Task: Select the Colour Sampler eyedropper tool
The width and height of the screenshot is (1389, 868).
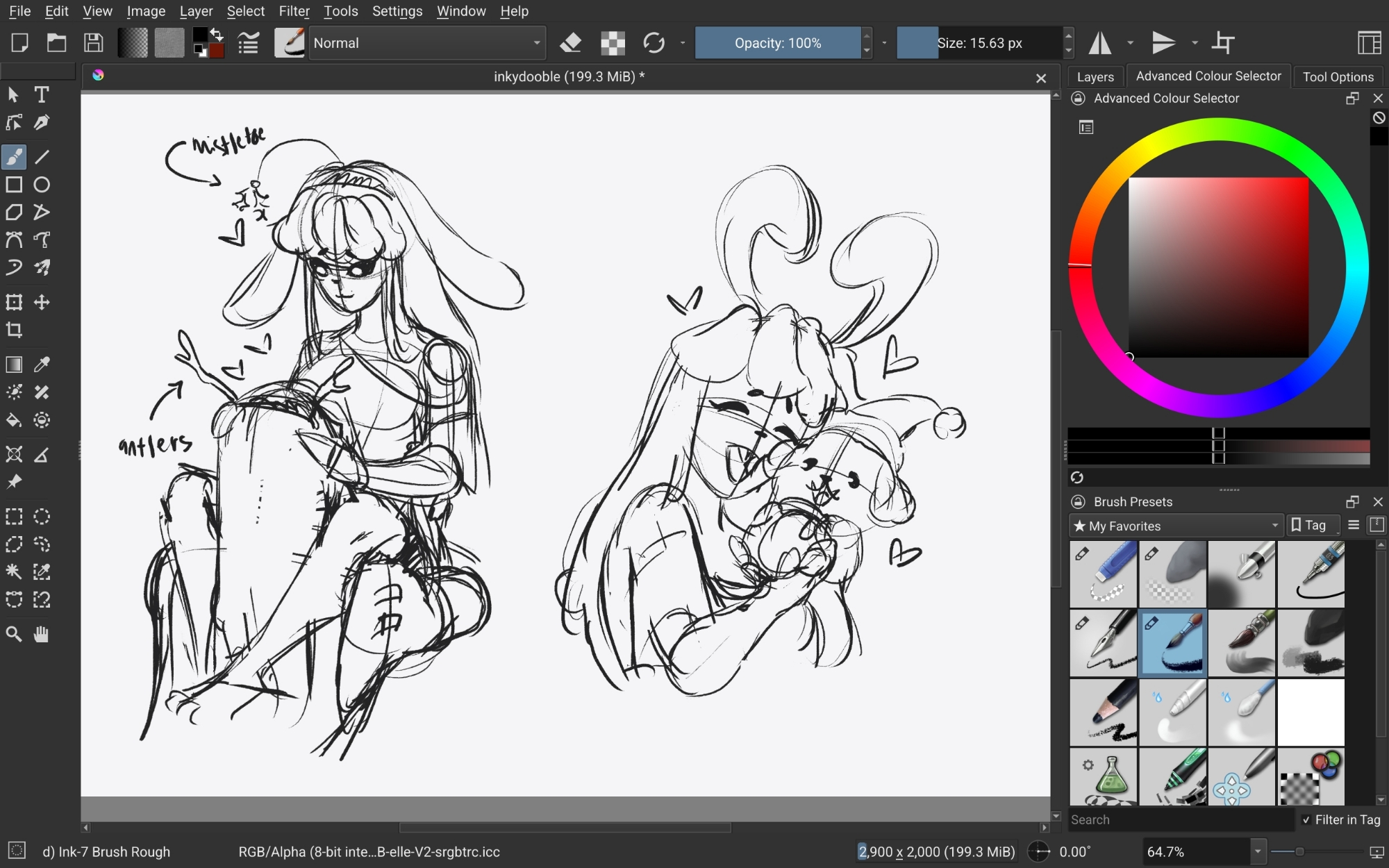Action: click(42, 365)
